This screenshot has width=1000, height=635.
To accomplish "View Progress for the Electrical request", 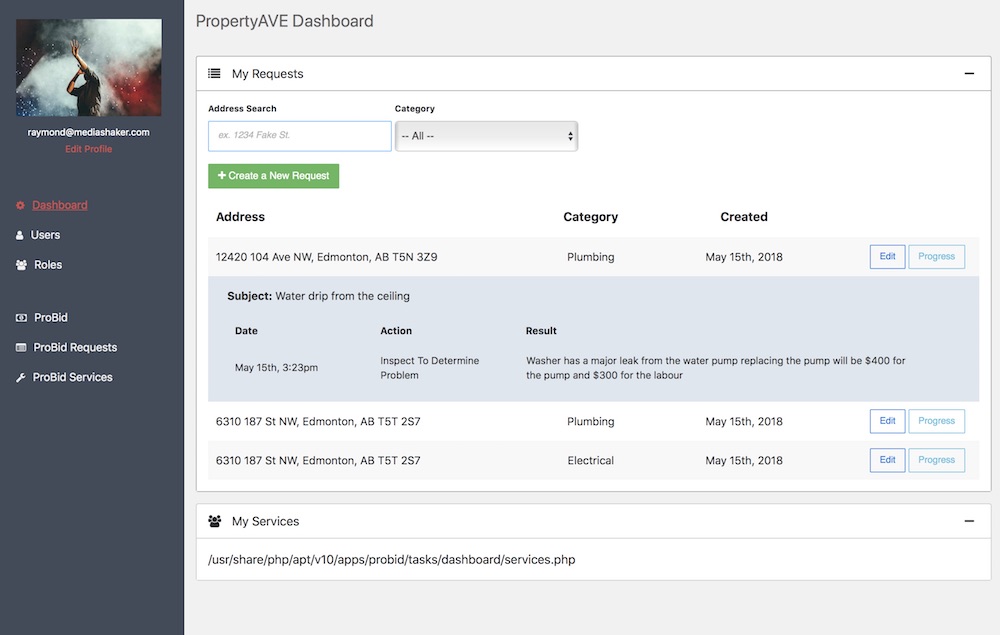I will [x=936, y=460].
